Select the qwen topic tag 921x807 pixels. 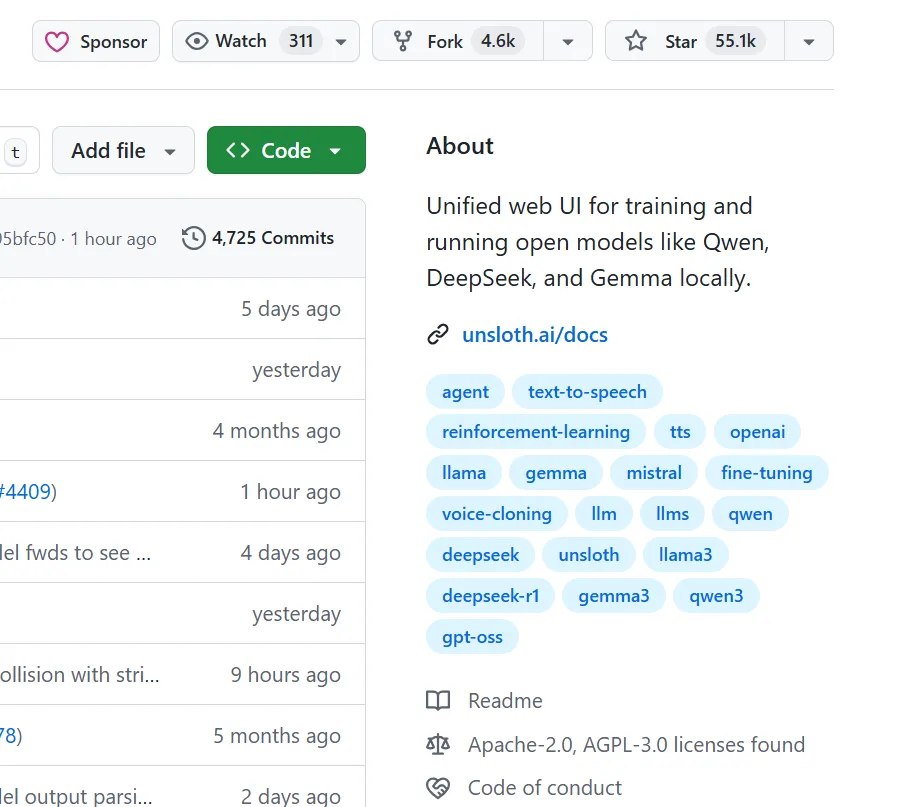750,514
